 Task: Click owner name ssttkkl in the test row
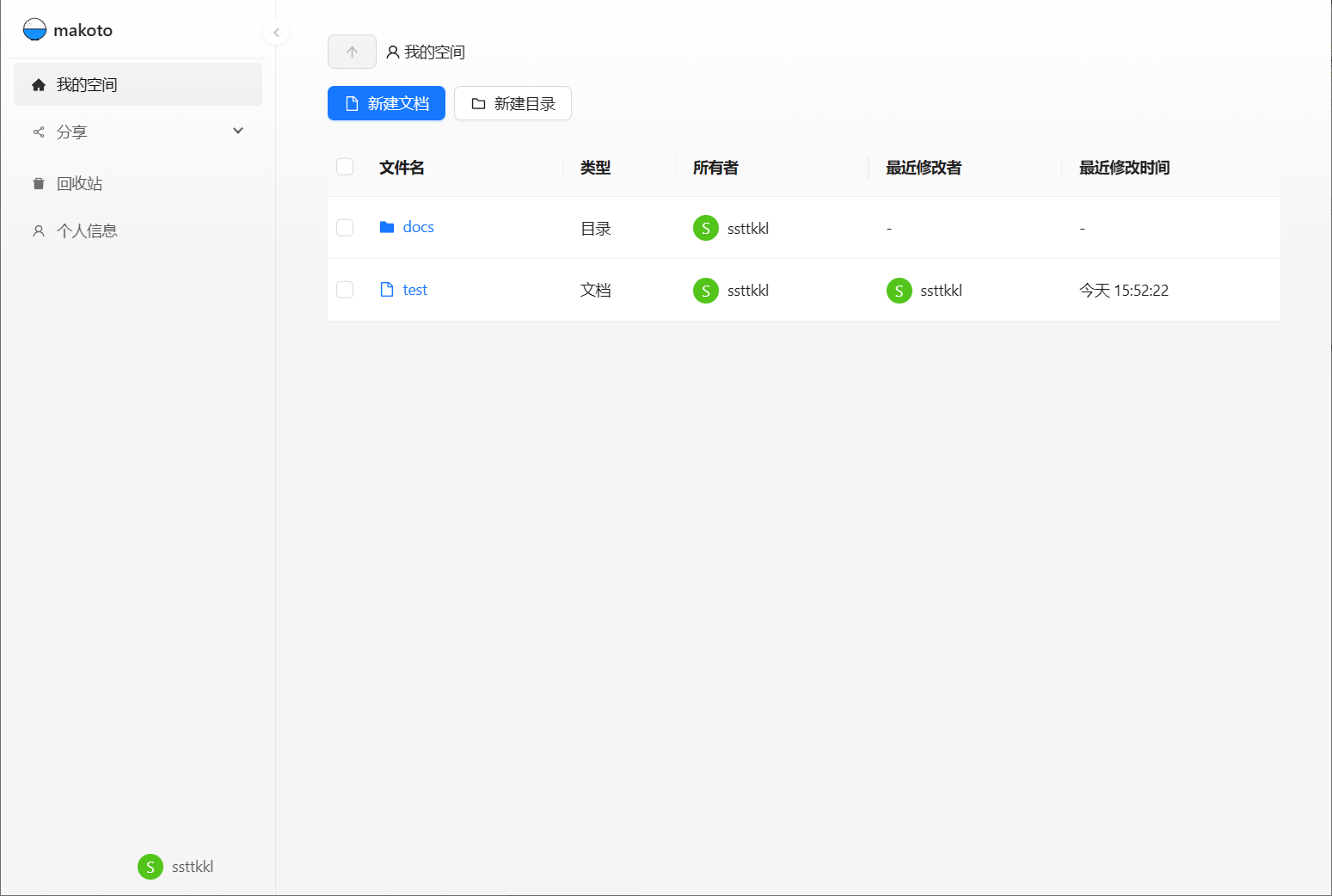coord(748,291)
